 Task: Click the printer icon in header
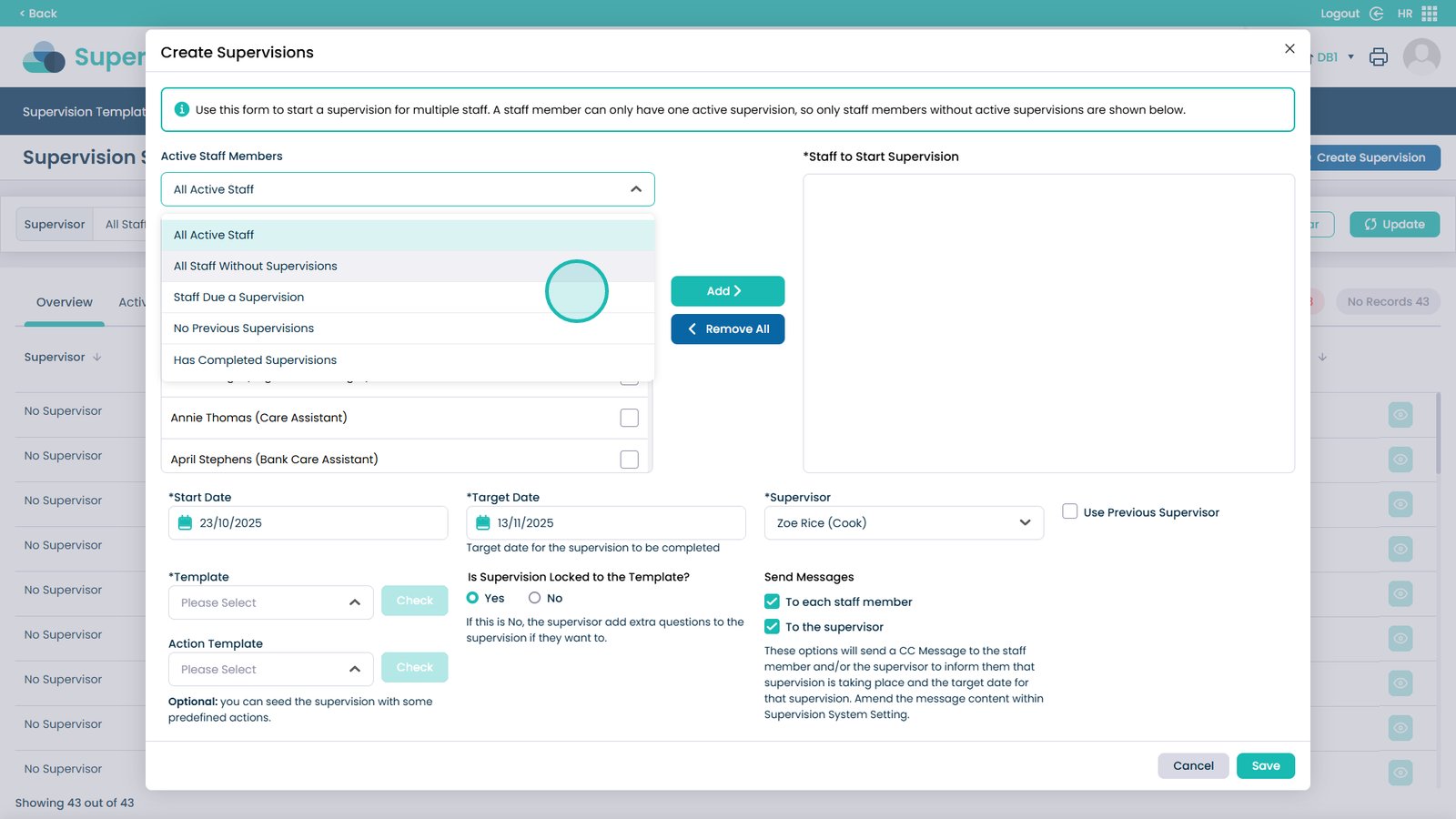(1379, 57)
